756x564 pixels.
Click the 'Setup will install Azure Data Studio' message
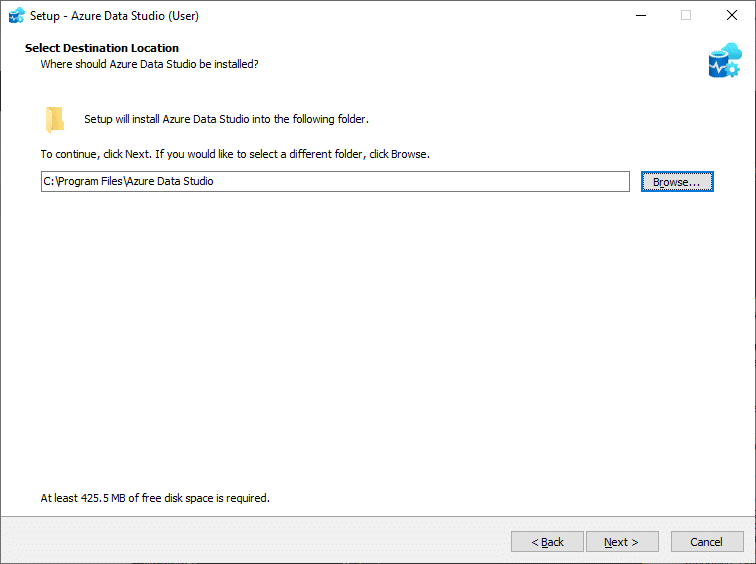[x=226, y=119]
